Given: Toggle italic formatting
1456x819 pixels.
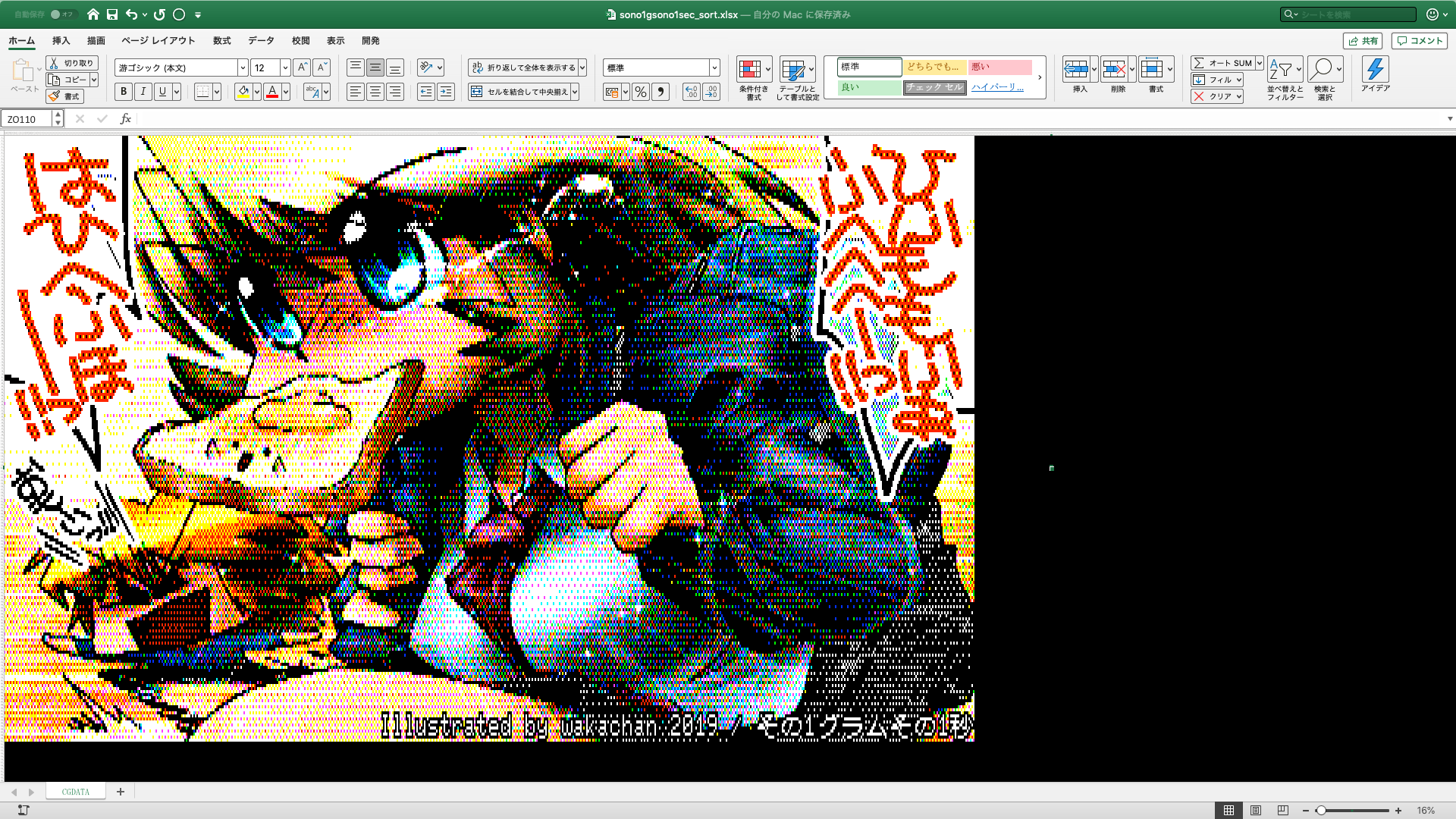Looking at the screenshot, I should (x=143, y=92).
